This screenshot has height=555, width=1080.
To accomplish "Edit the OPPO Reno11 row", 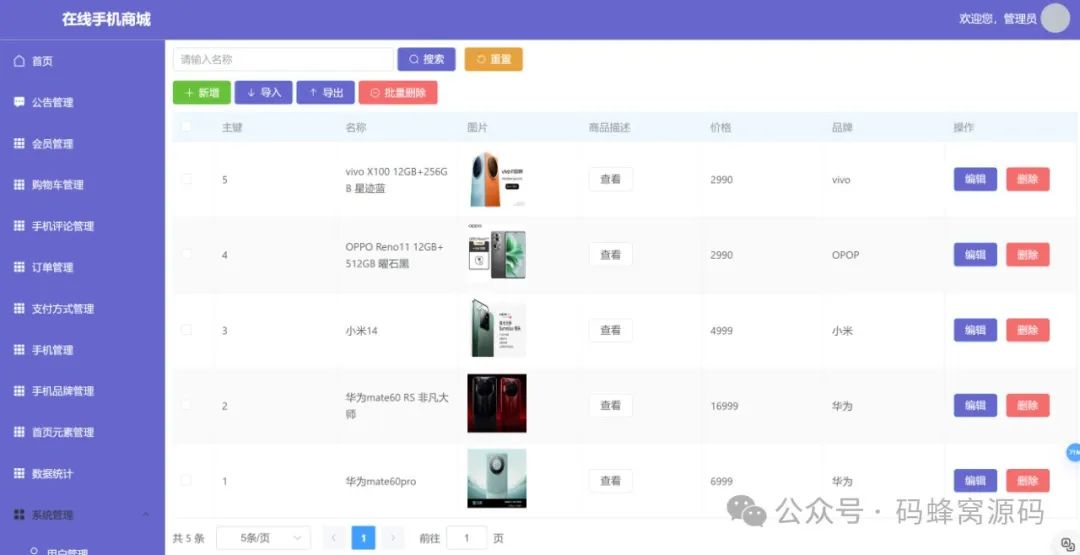I will [x=975, y=254].
